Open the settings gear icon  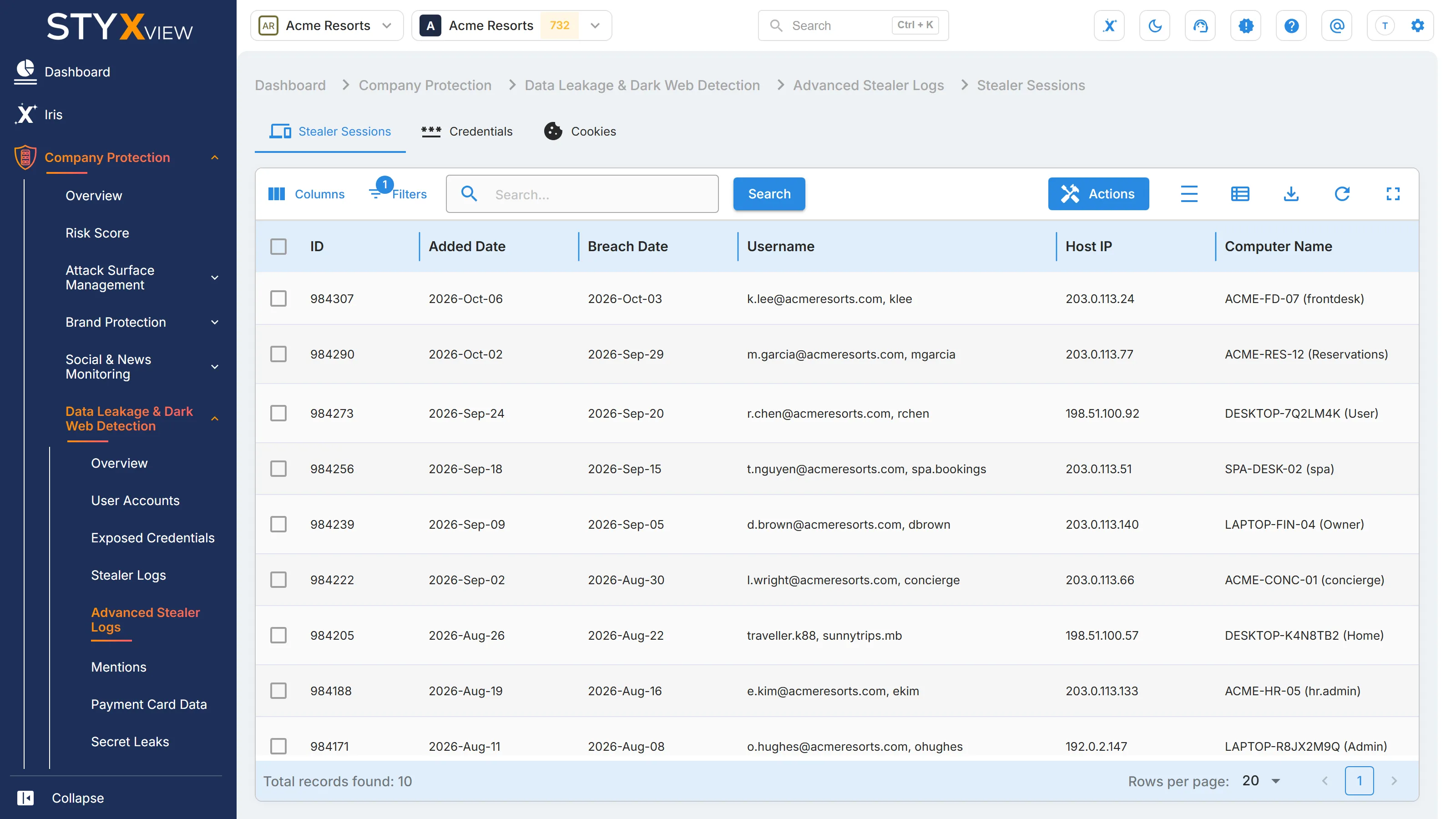(x=1418, y=25)
